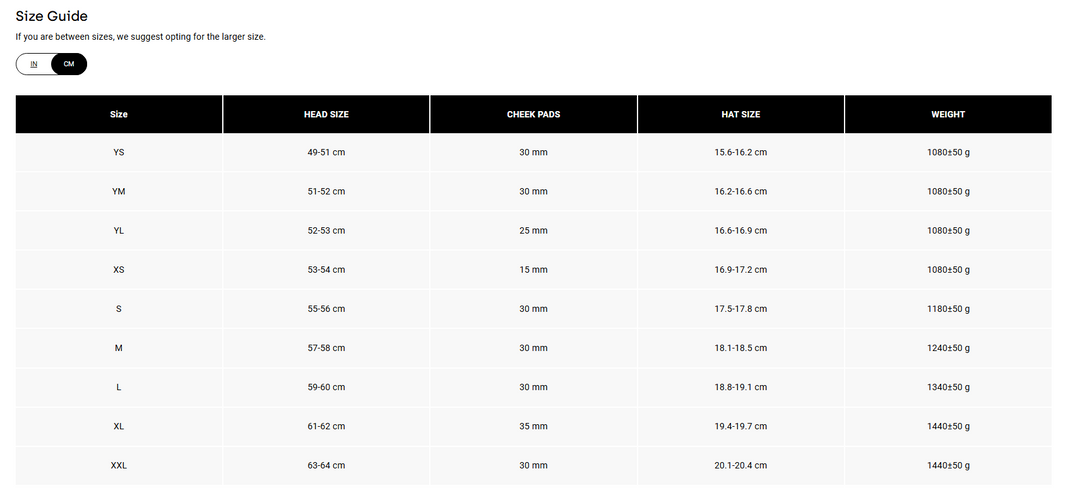Click the 35 mm cheek pads cell
1080x500 pixels.
pyautogui.click(x=533, y=427)
